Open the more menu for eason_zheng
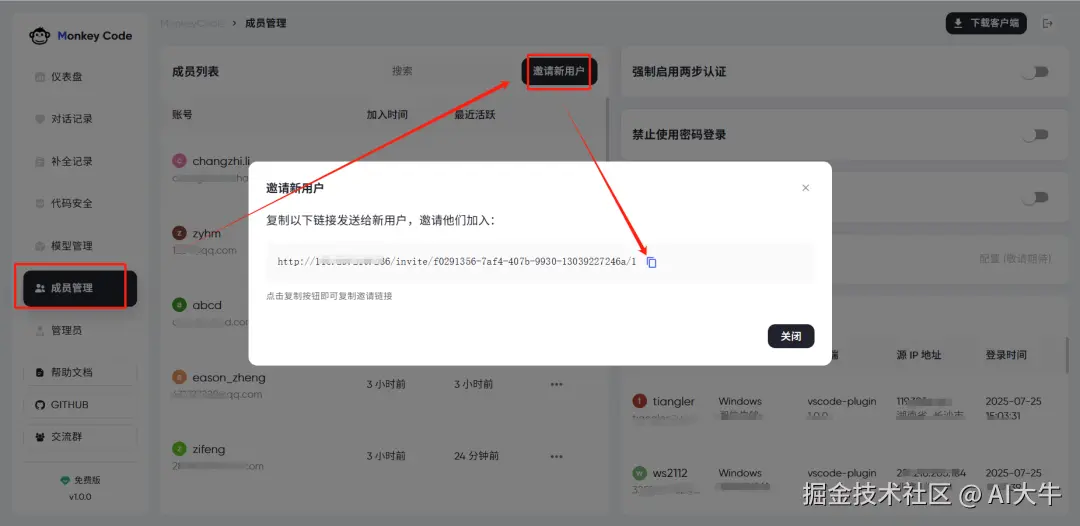This screenshot has width=1080, height=526. coord(557,384)
